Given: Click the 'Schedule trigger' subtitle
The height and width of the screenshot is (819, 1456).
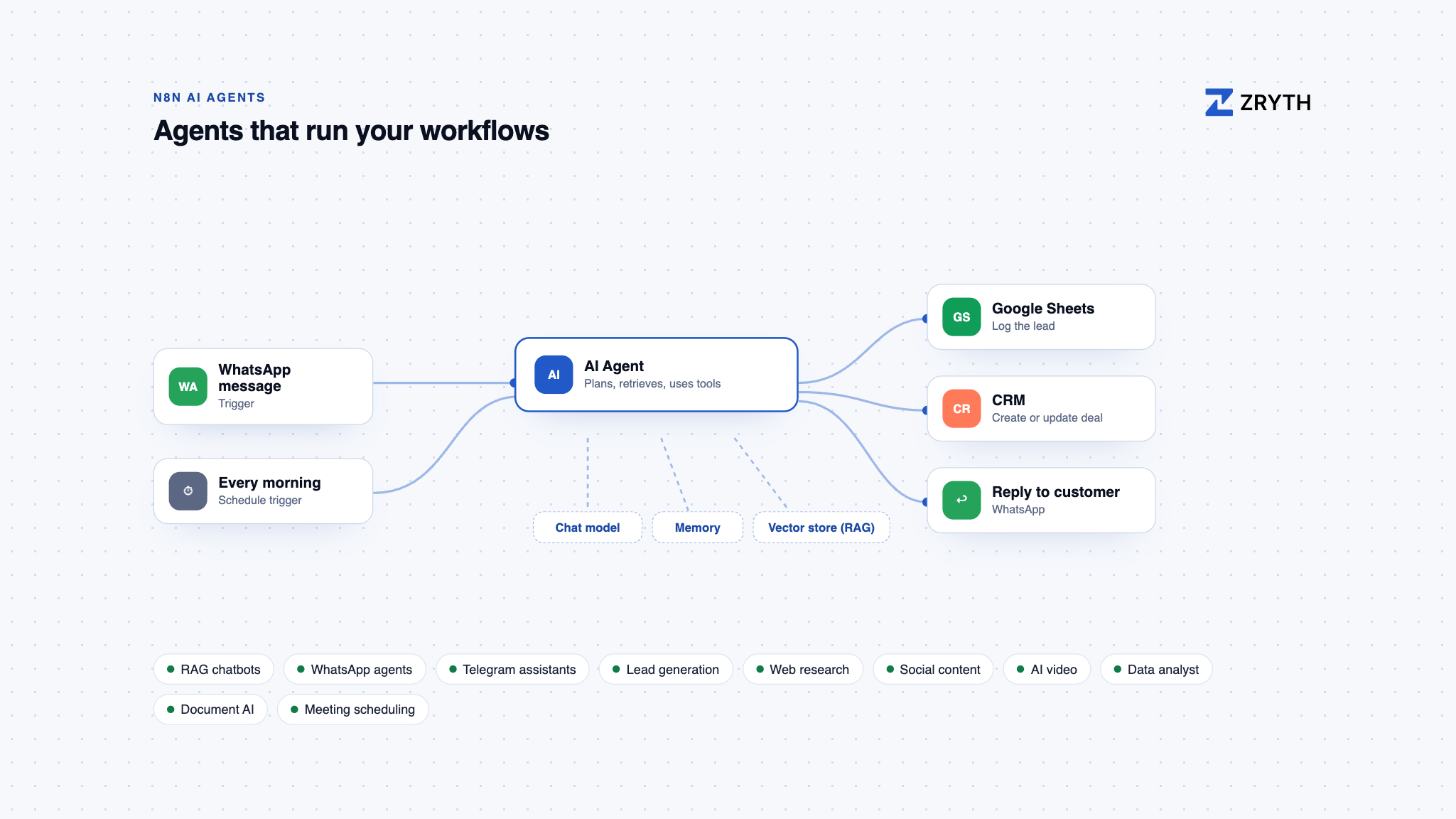Looking at the screenshot, I should [260, 500].
